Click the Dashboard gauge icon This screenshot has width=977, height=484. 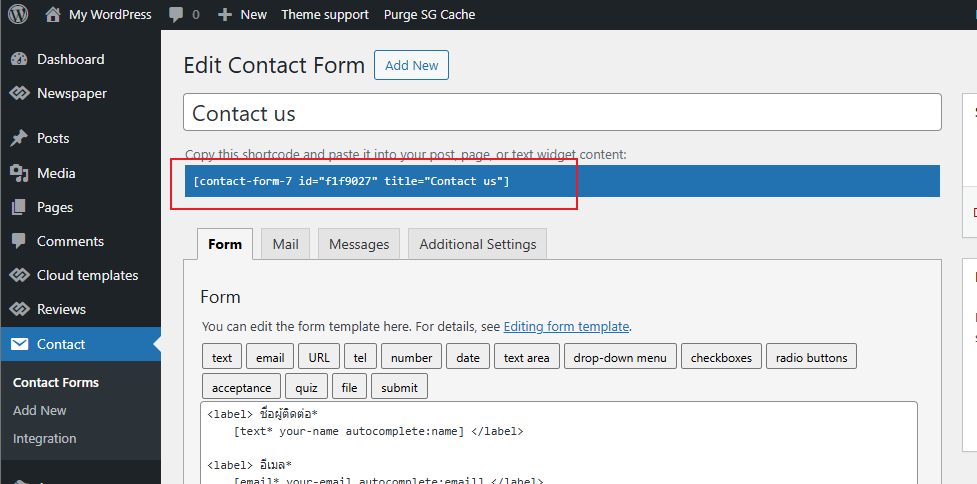(19, 59)
